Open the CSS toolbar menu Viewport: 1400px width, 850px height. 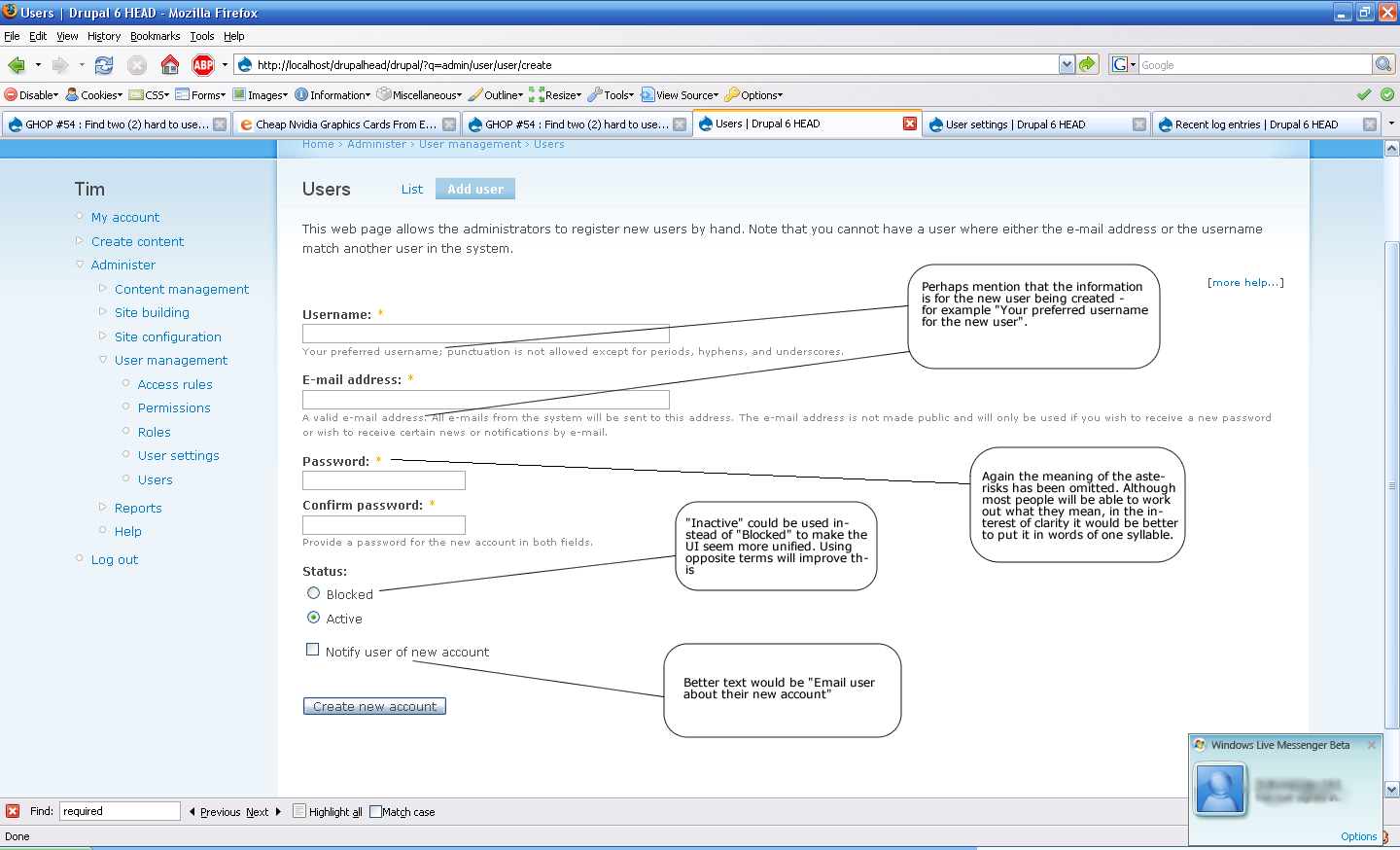[x=150, y=95]
